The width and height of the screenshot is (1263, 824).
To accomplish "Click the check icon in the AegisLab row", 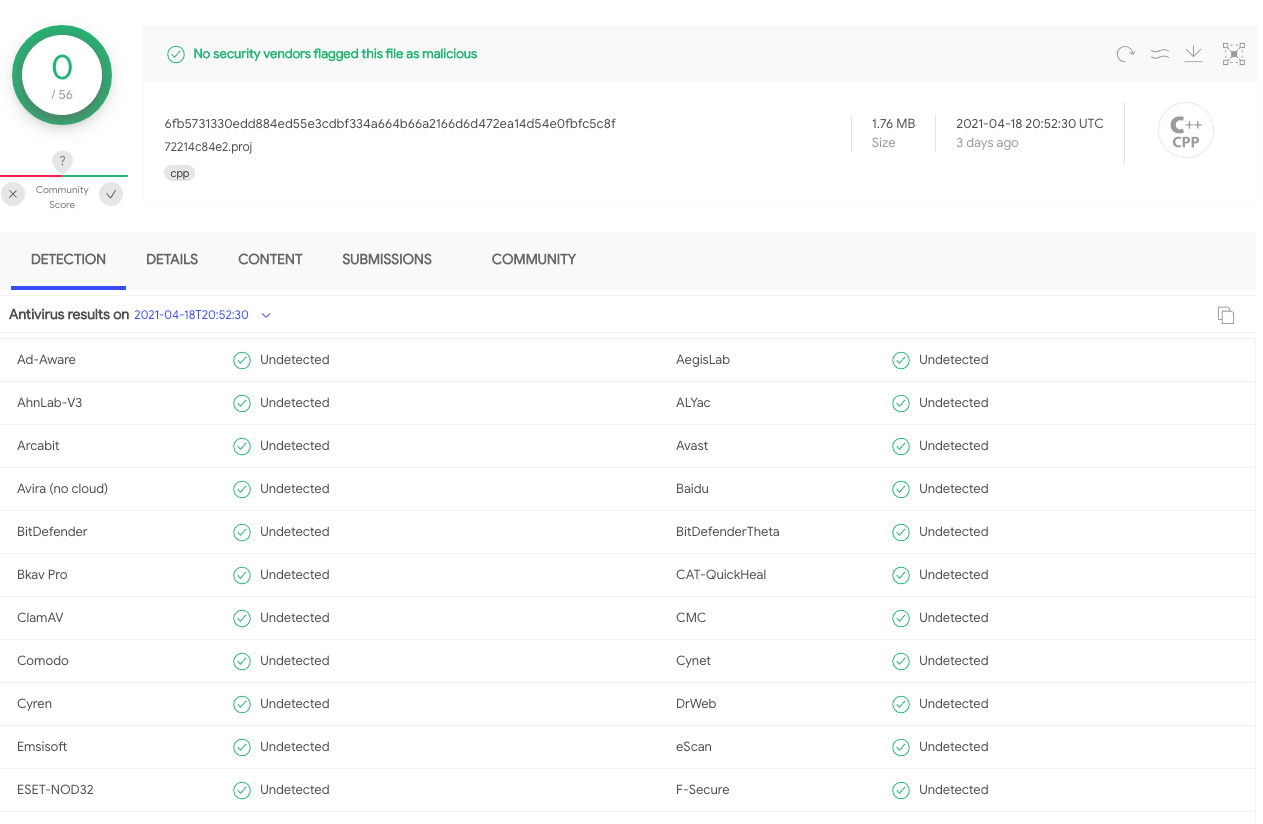I will coord(901,360).
